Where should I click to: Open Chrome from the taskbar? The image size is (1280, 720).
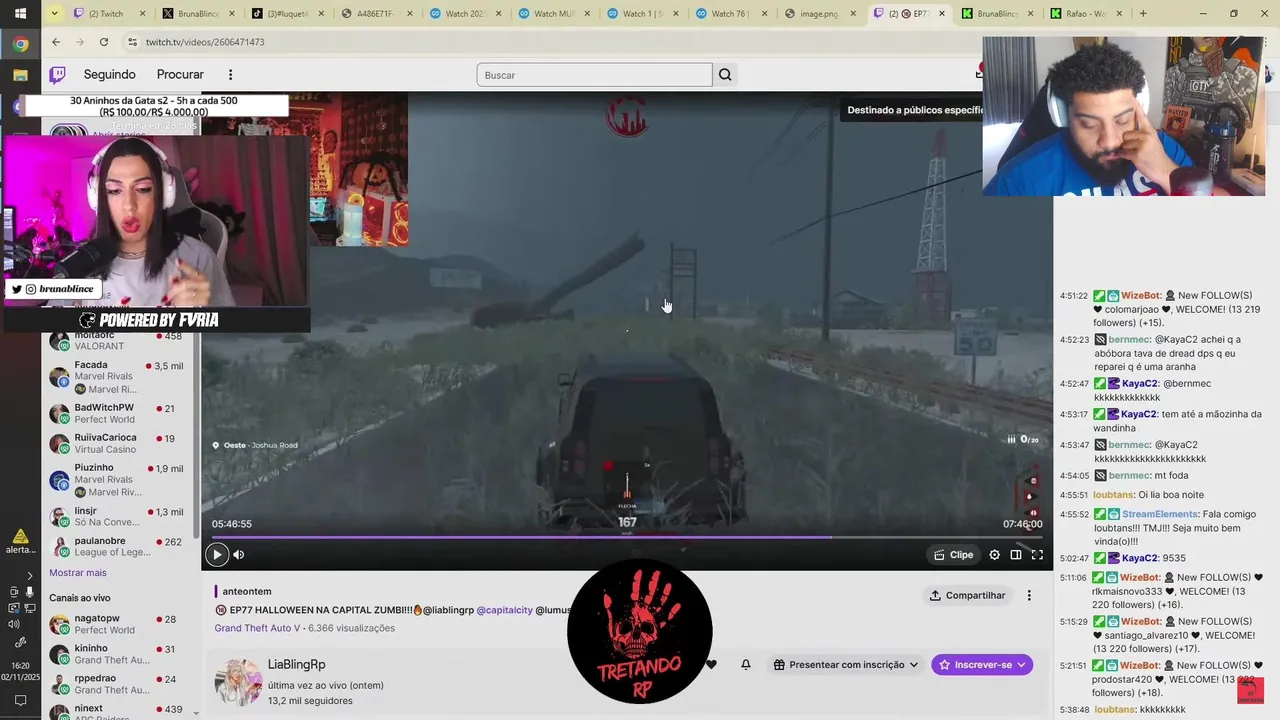20,44
